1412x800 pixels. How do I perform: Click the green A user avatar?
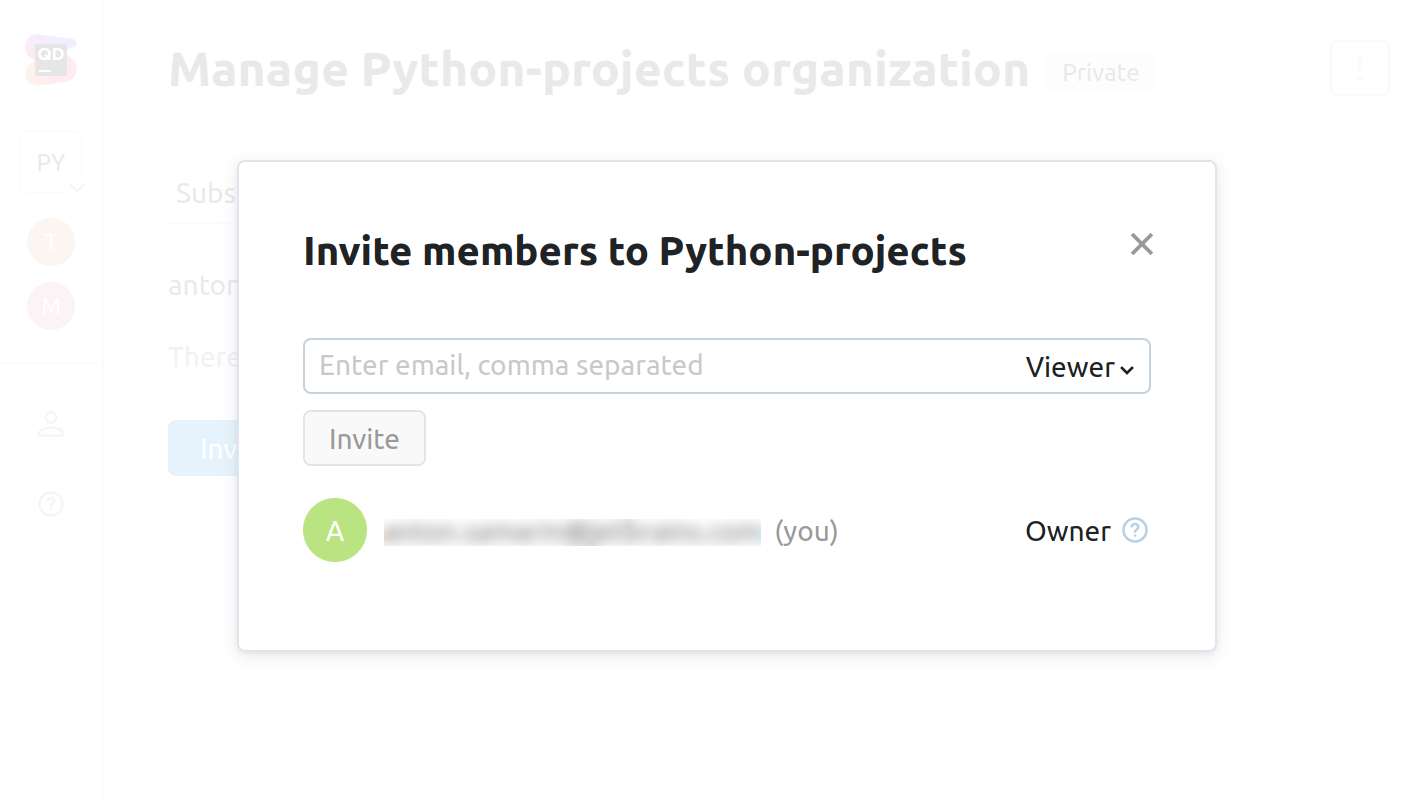point(335,530)
